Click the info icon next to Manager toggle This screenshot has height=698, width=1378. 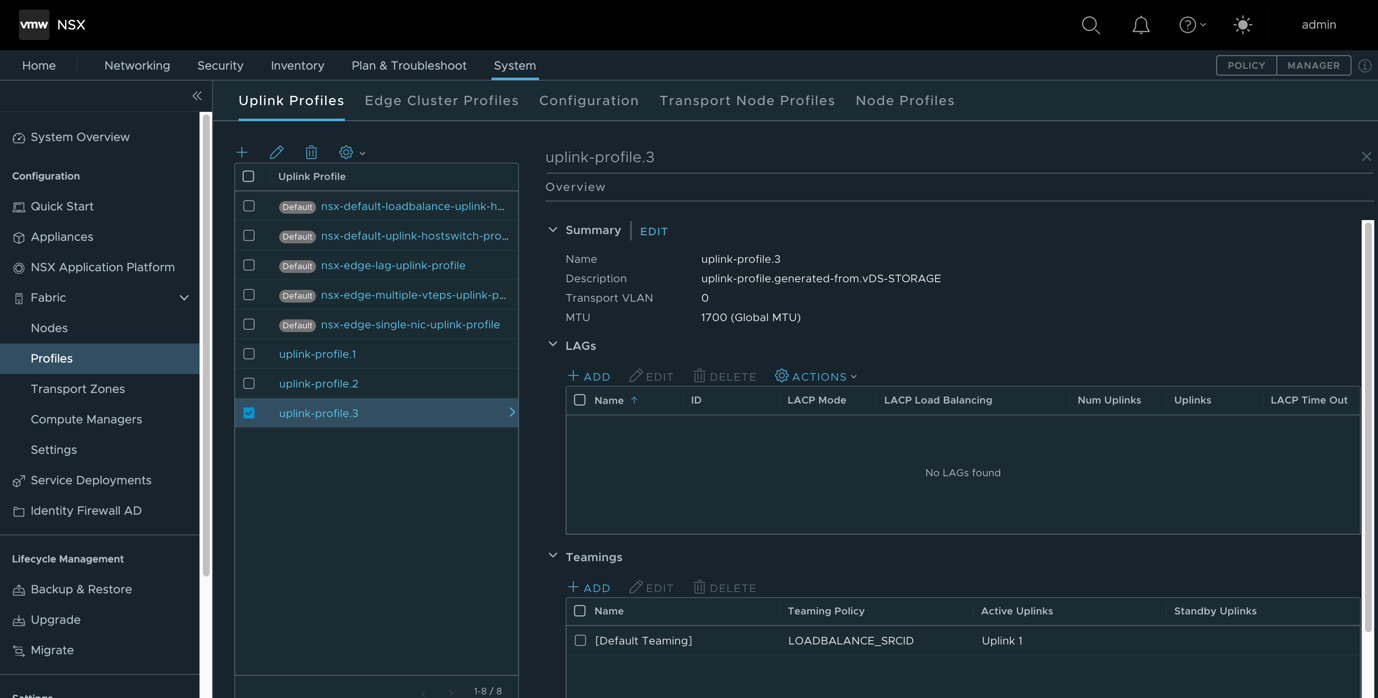pyautogui.click(x=1365, y=66)
